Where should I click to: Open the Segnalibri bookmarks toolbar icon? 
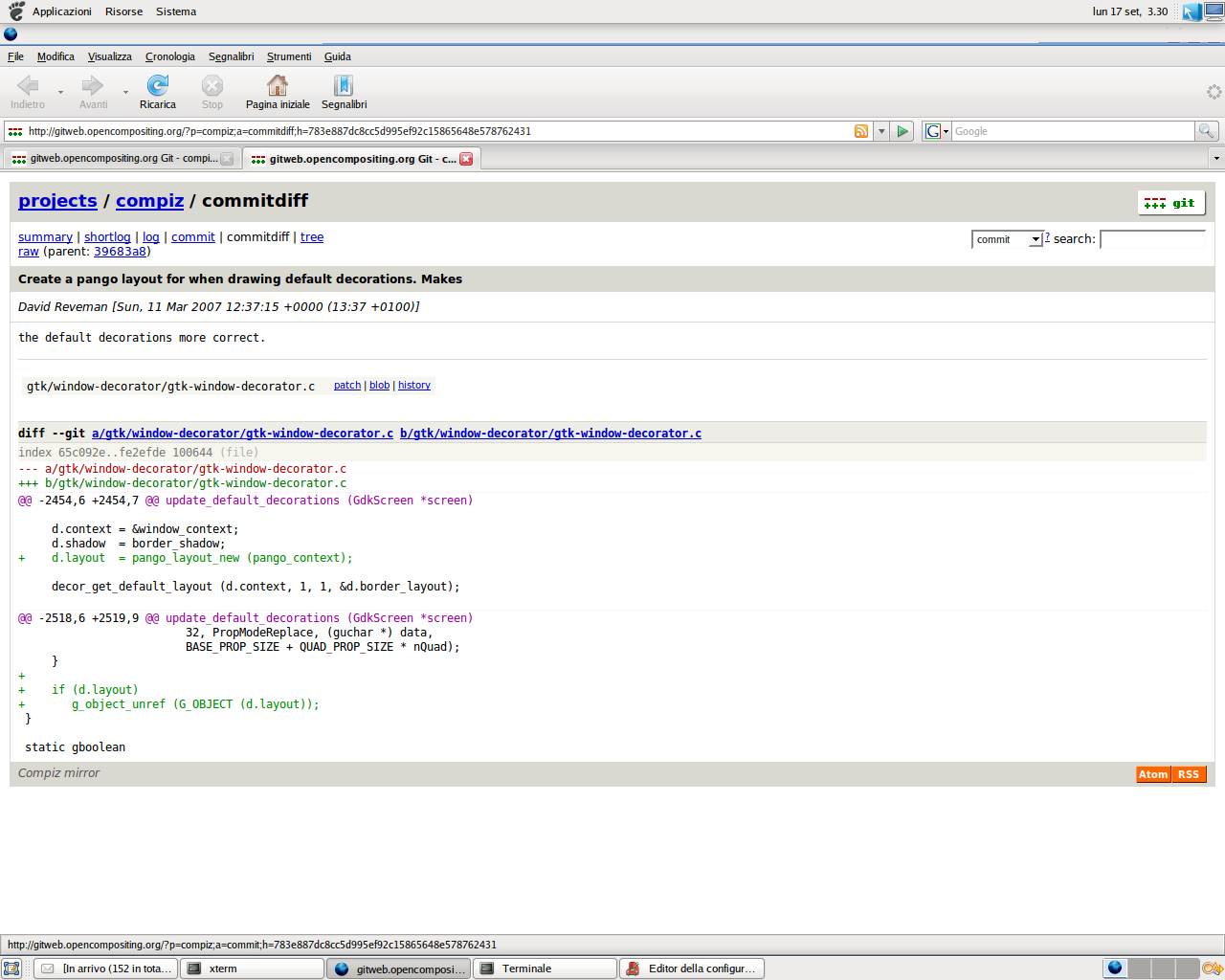click(344, 86)
